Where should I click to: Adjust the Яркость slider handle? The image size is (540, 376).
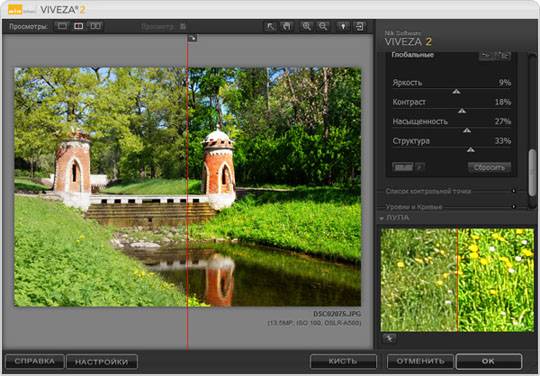456,92
